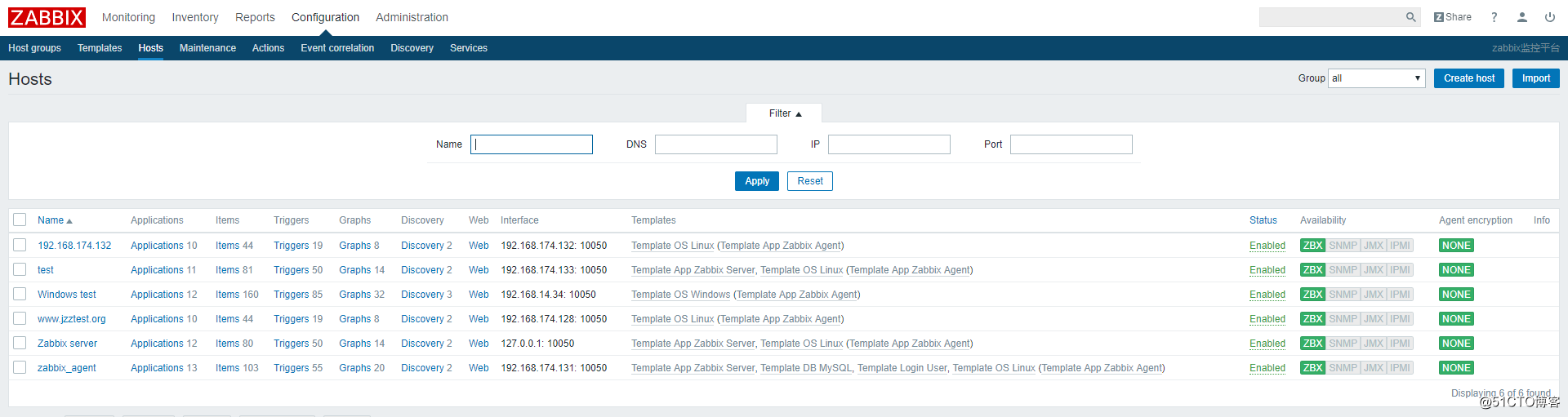This screenshot has width=1568, height=417.
Task: Toggle Enabled status for Zabbix server
Action: tap(1267, 344)
